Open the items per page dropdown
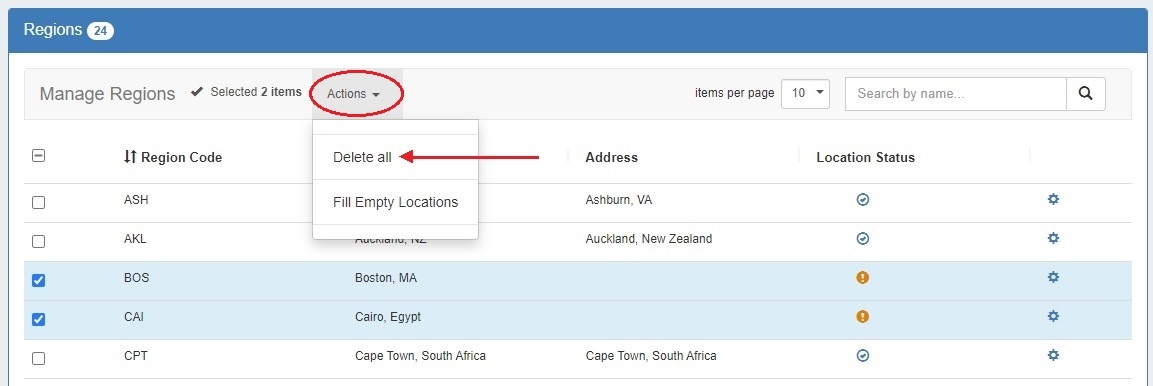 coord(805,93)
